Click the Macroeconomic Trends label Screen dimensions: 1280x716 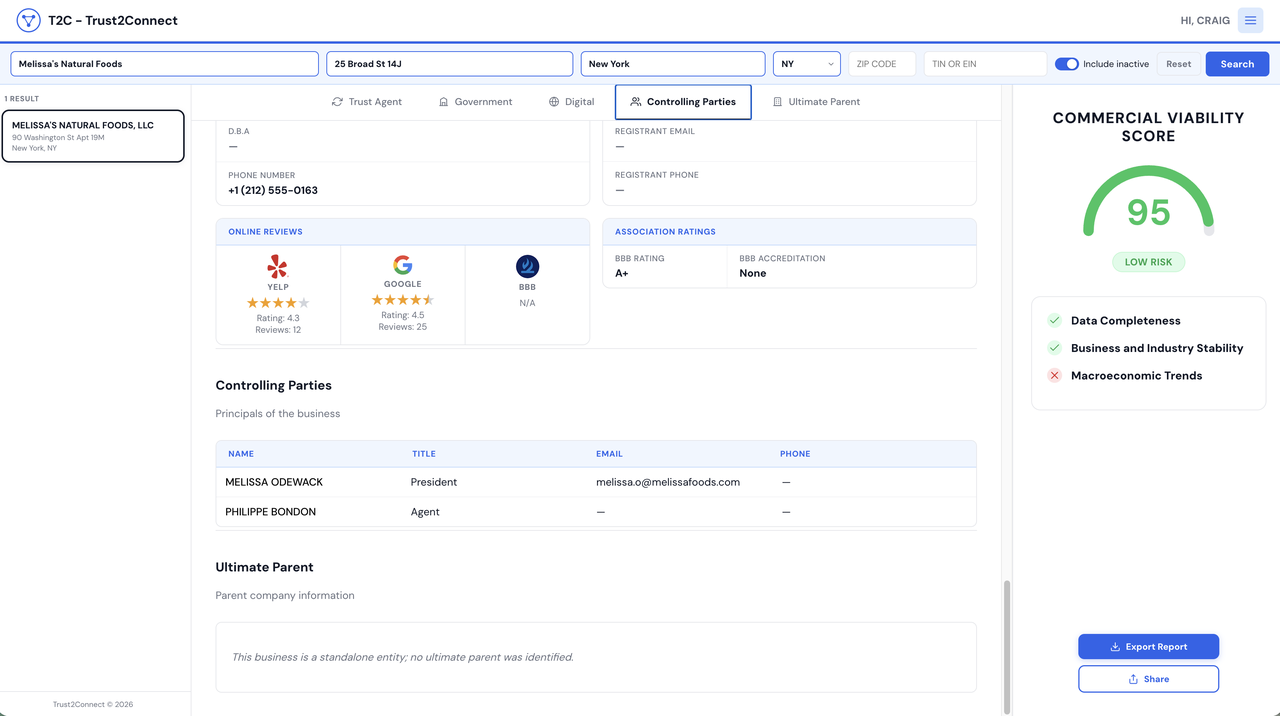[x=1137, y=376]
